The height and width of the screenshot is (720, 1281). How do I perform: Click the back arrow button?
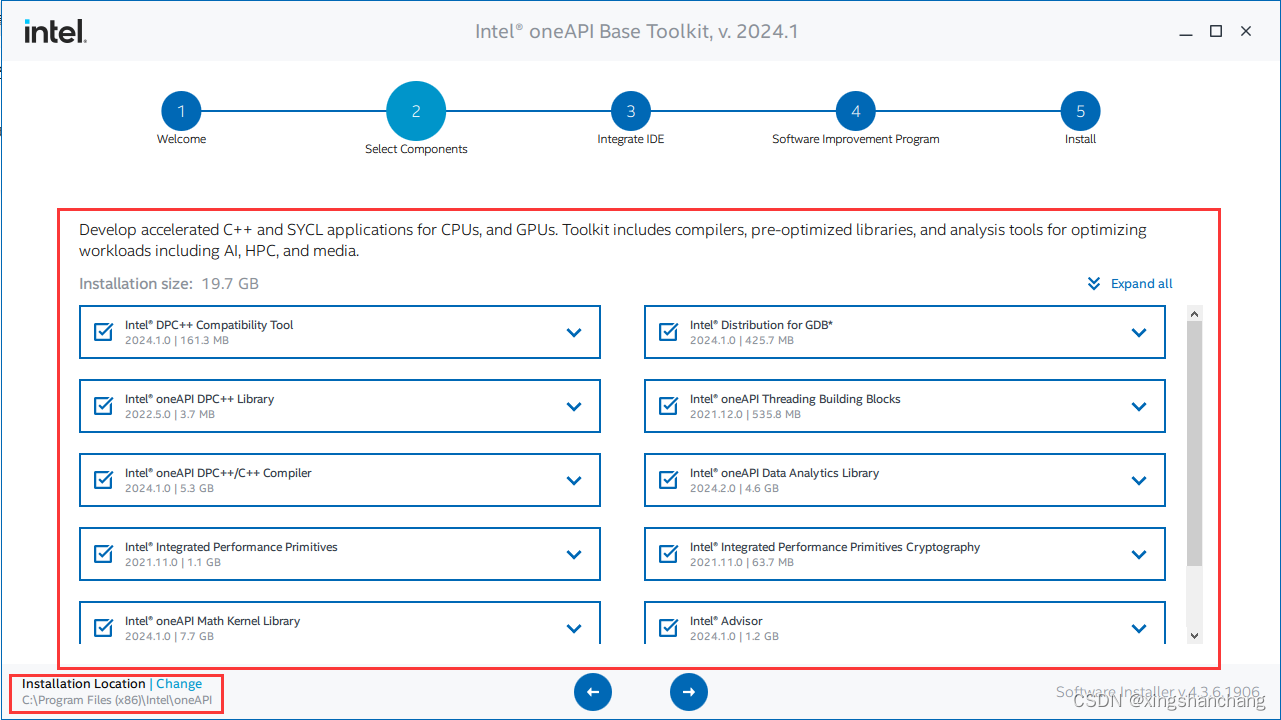[593, 692]
